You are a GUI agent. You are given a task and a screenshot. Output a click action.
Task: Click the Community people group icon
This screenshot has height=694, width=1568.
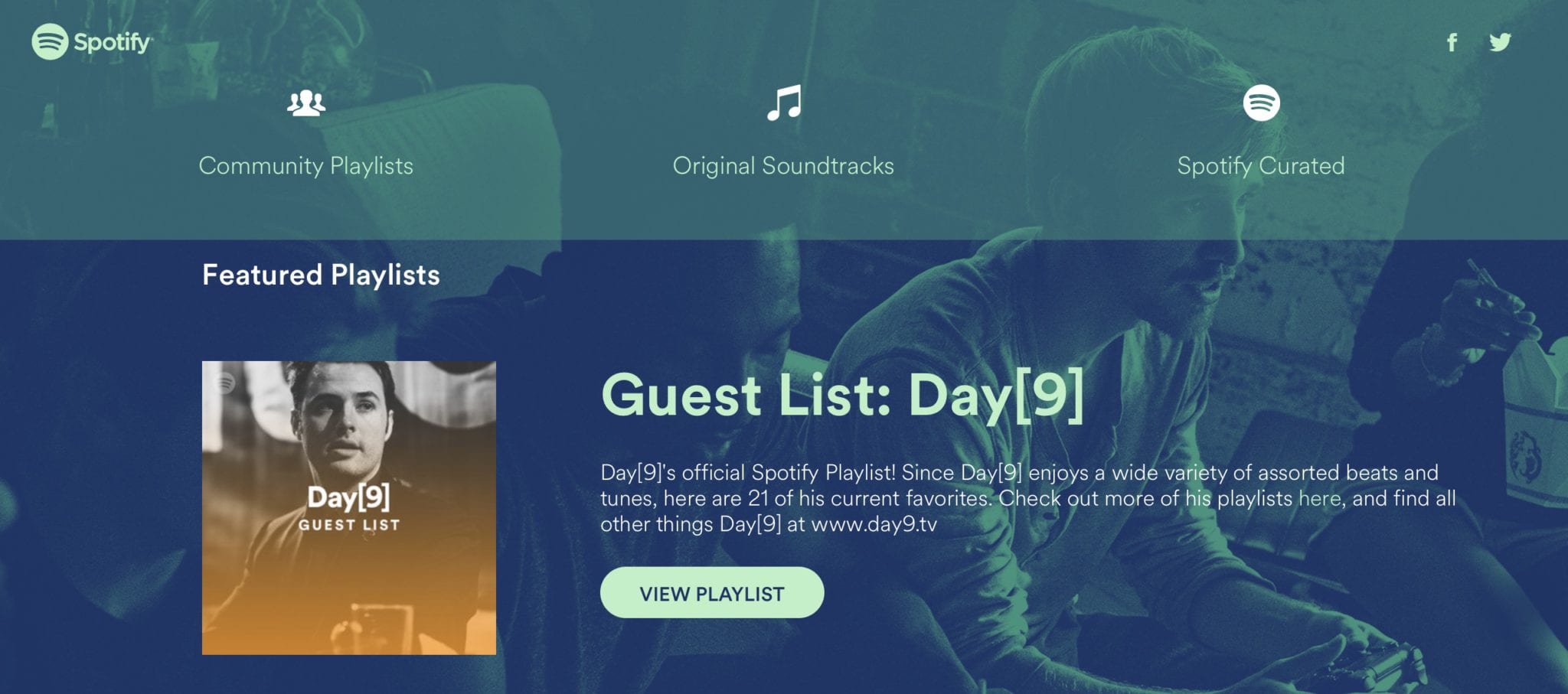(306, 103)
